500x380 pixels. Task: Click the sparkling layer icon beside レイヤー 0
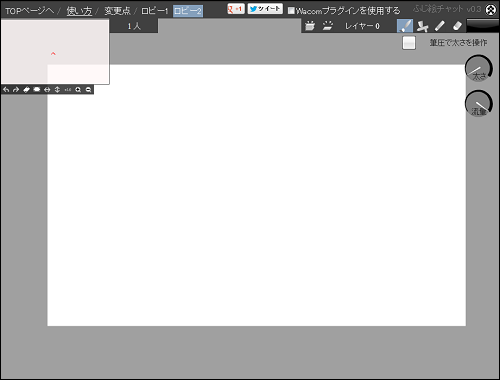tap(328, 26)
